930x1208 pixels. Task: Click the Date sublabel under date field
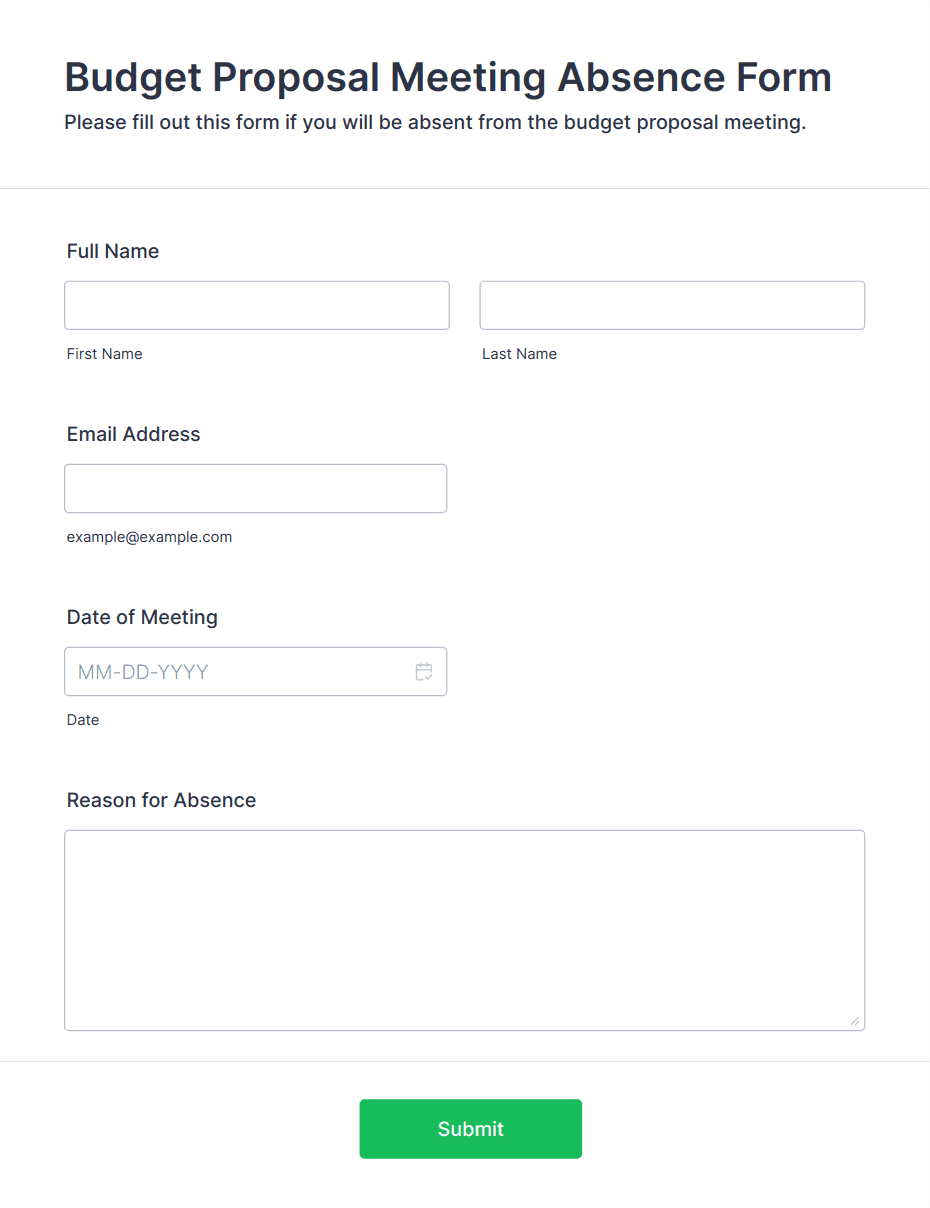(x=83, y=720)
